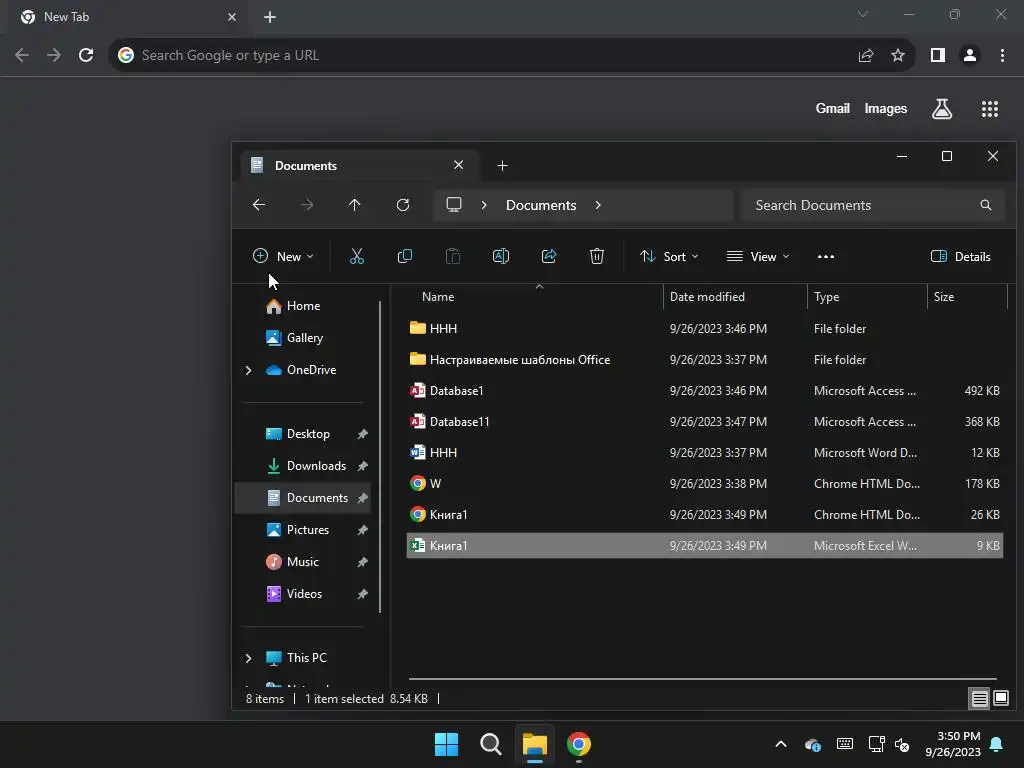Select the Настраиваемые шаблоны Office folder

pyautogui.click(x=705, y=360)
